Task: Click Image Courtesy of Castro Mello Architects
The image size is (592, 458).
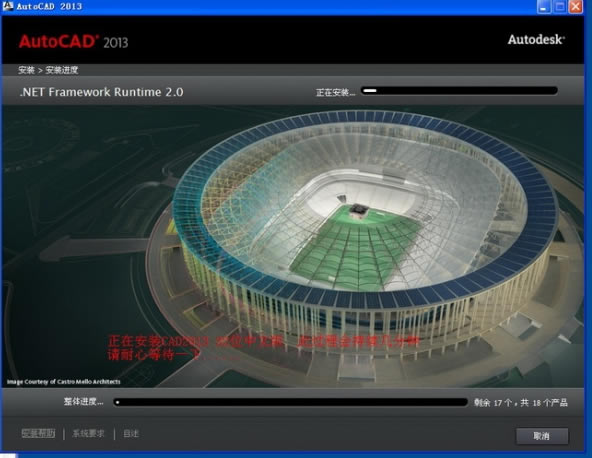Action: tap(63, 382)
